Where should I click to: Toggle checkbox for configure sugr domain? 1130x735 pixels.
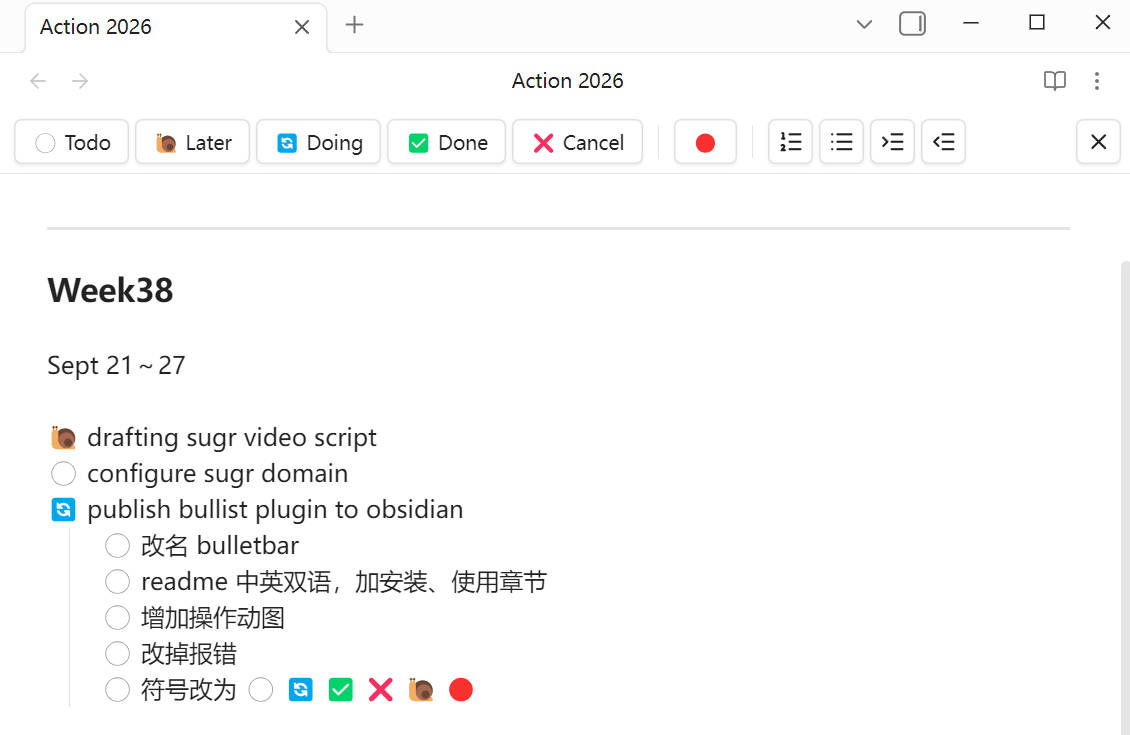63,473
